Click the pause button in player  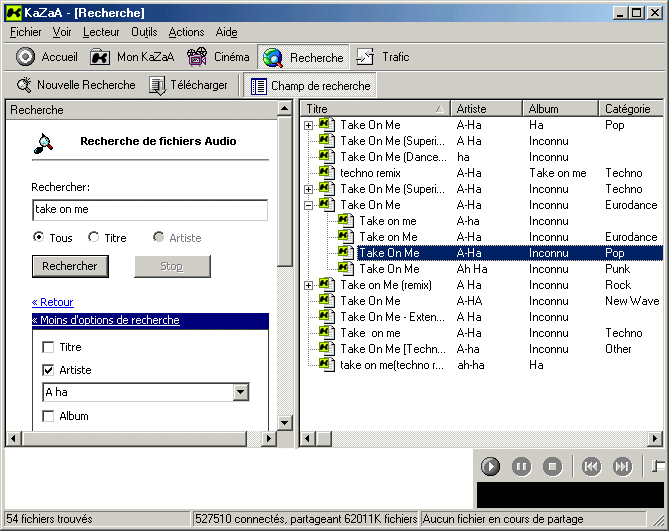tap(521, 466)
